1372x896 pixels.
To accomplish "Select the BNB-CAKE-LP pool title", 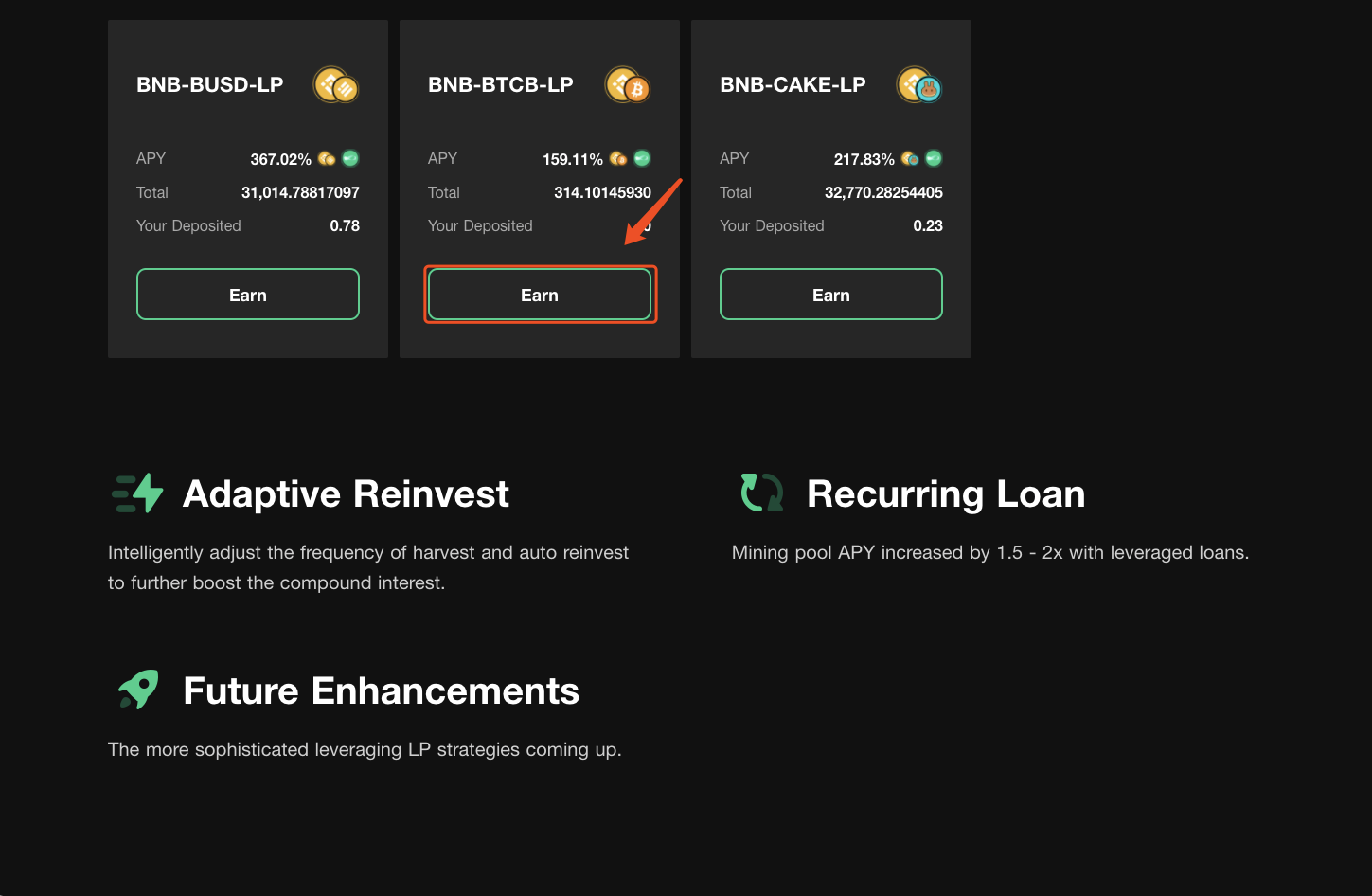I will point(793,84).
